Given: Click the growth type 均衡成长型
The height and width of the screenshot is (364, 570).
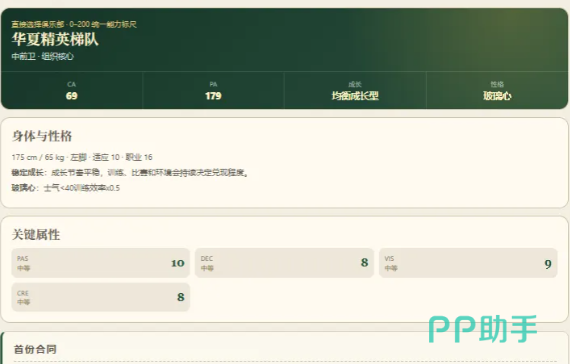Looking at the screenshot, I should coord(355,96).
